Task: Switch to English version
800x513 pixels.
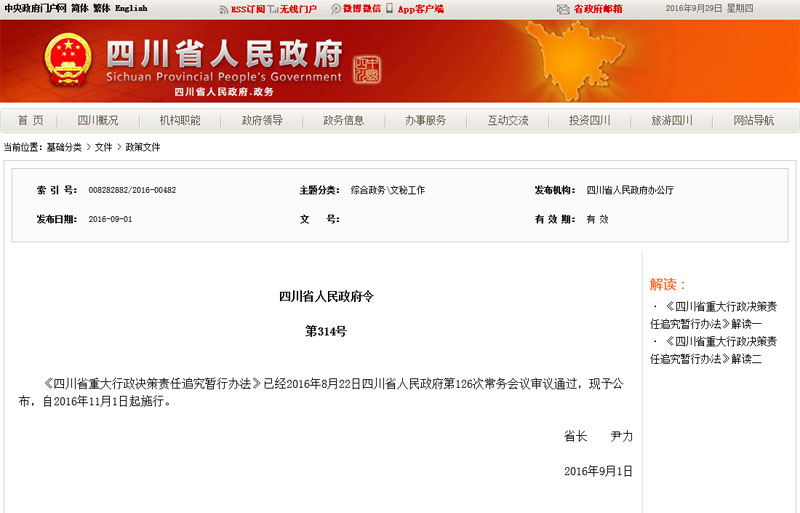Action: tap(131, 8)
